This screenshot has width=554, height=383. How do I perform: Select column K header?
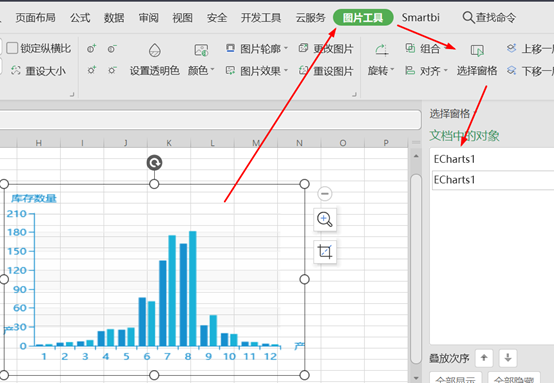pos(169,143)
